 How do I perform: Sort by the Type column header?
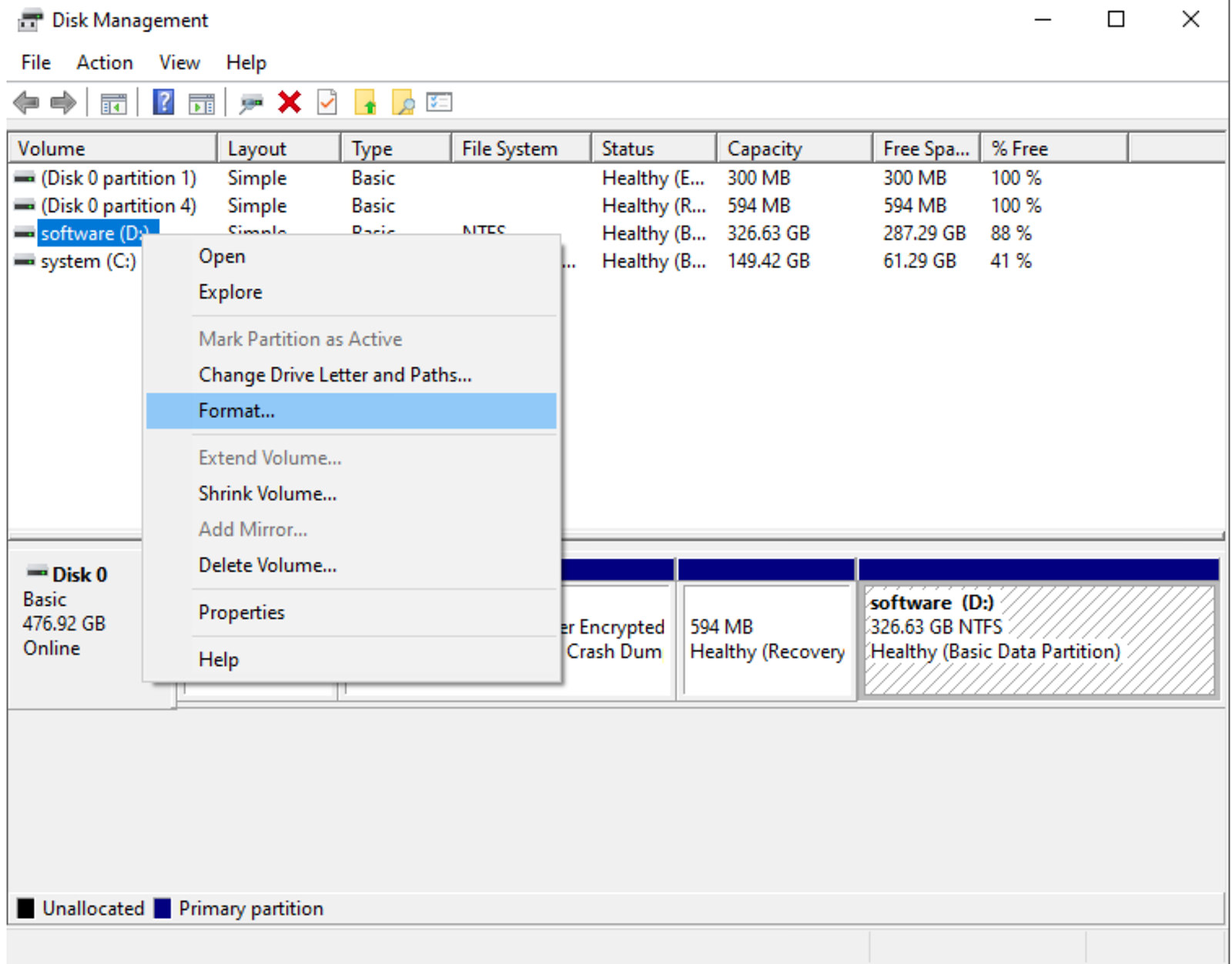point(396,149)
